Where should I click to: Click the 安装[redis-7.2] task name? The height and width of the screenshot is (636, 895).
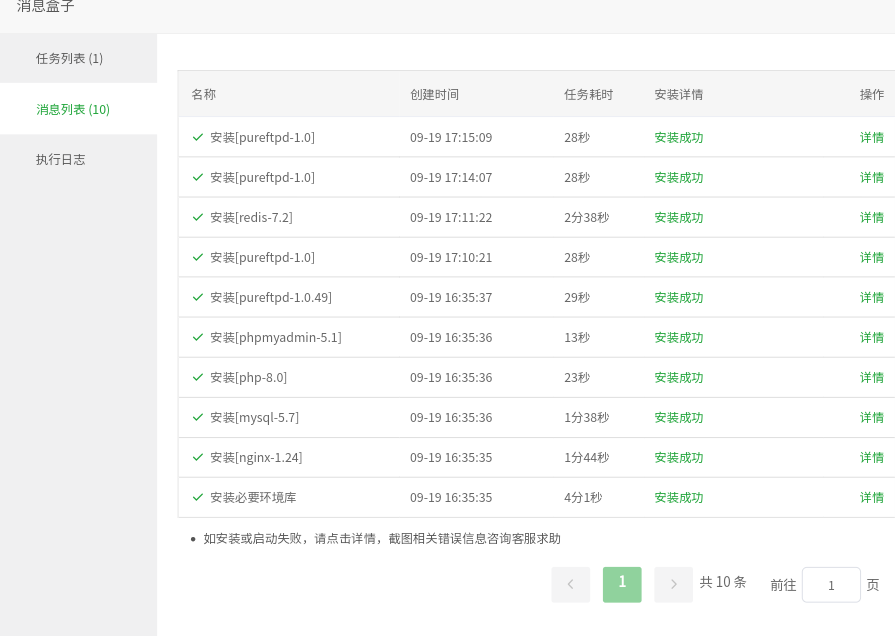point(251,218)
